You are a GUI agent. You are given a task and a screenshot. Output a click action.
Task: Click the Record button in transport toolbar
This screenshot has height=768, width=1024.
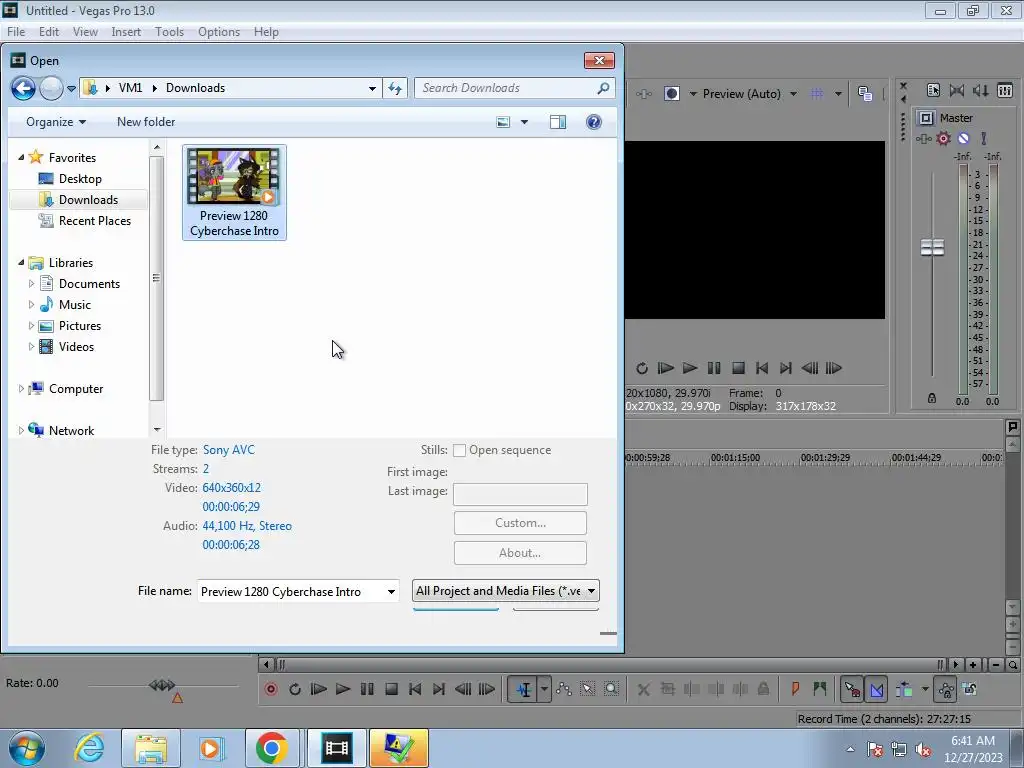(270, 689)
